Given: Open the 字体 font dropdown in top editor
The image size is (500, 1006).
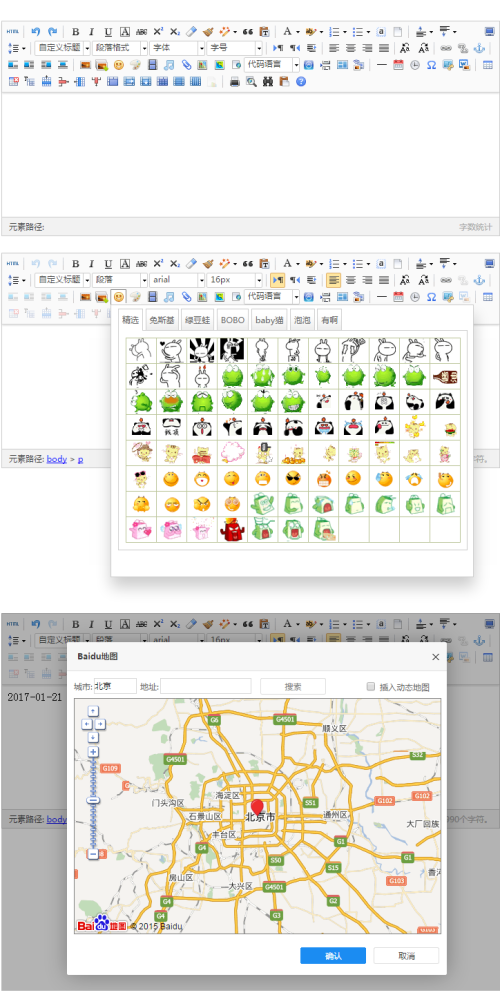Looking at the screenshot, I should [x=177, y=48].
